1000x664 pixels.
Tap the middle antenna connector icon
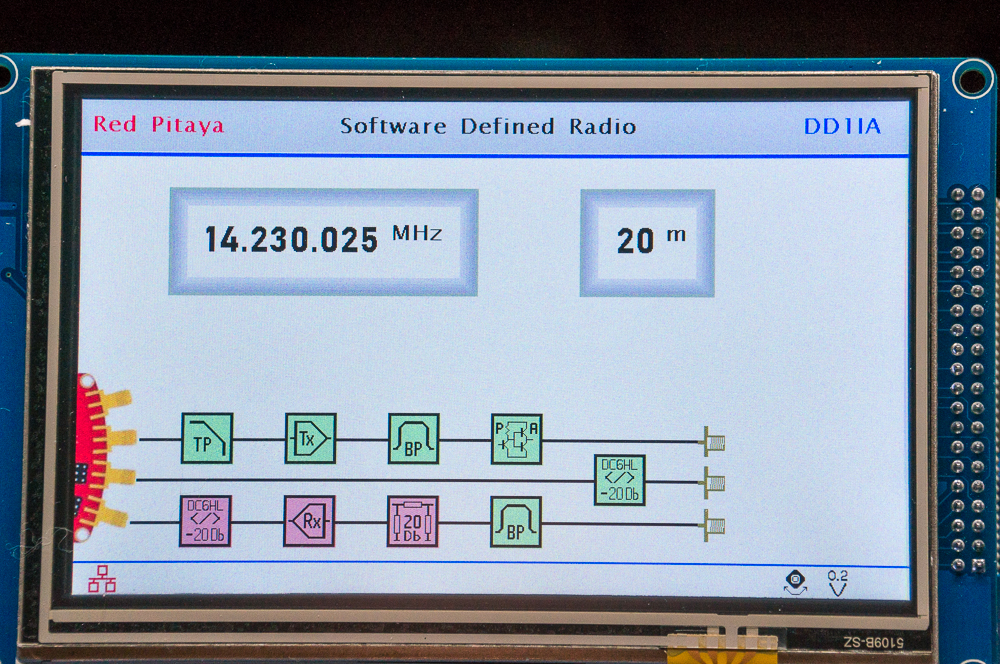coord(714,483)
